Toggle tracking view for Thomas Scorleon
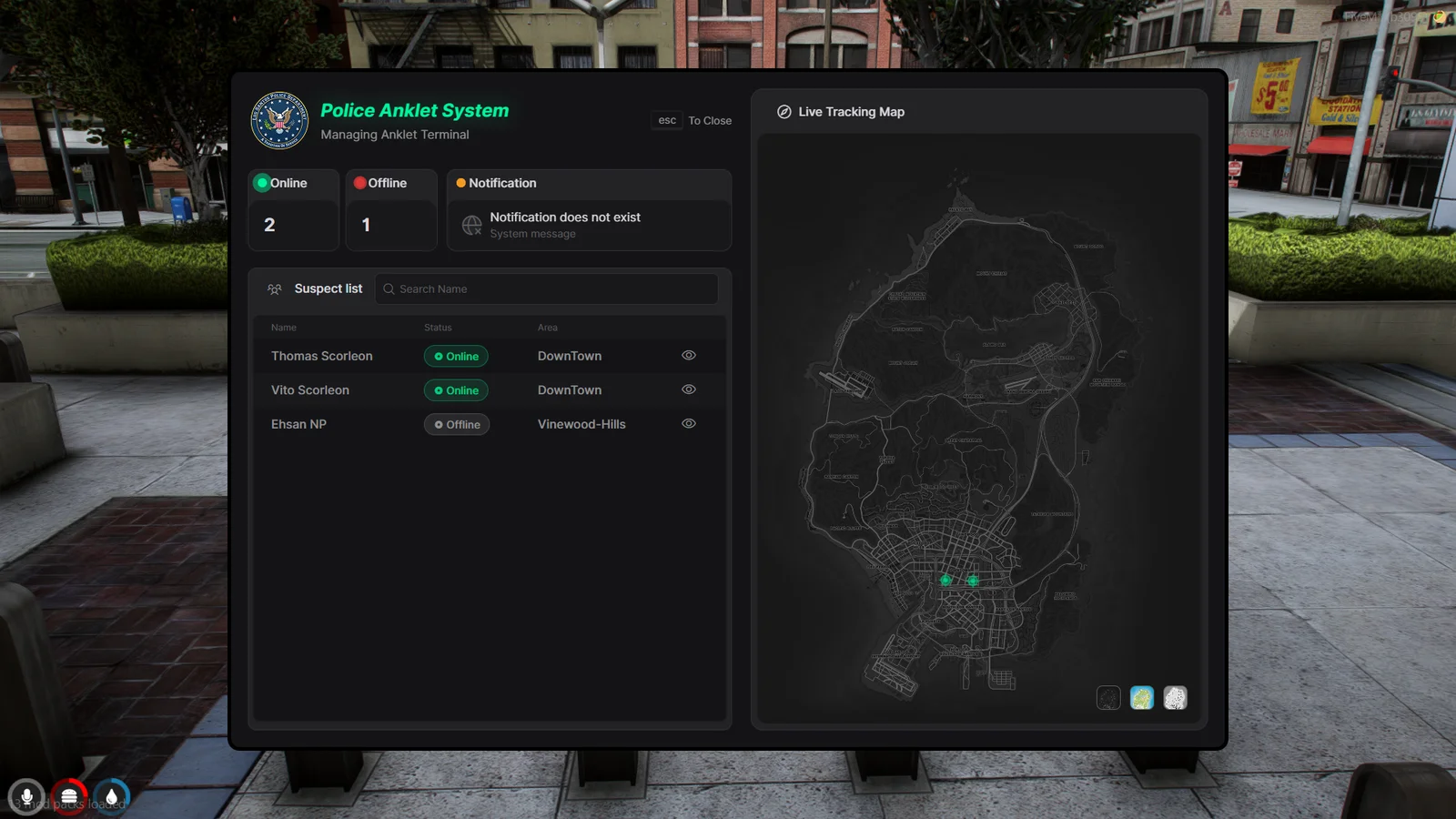Viewport: 1456px width, 819px height. 689,356
